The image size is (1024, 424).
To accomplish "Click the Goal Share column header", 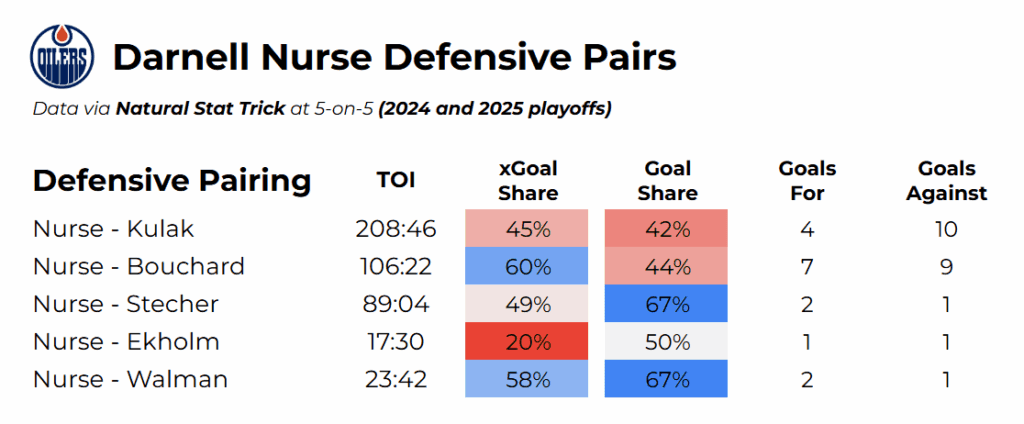I will (667, 181).
